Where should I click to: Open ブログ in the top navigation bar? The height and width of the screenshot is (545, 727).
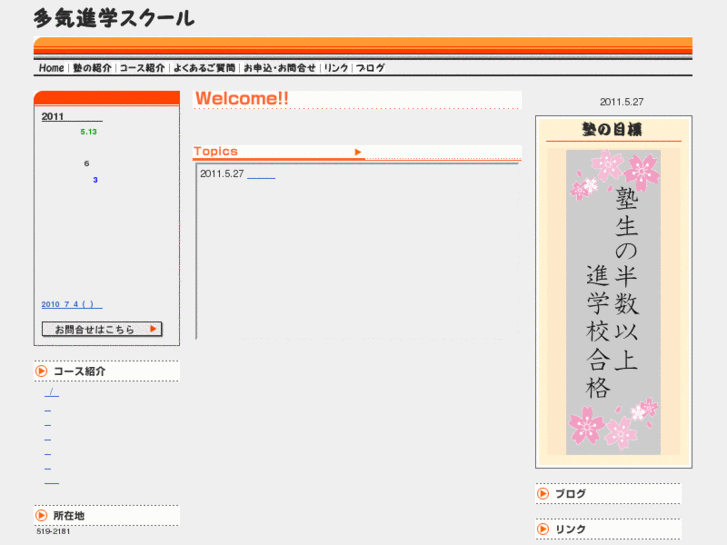point(370,68)
